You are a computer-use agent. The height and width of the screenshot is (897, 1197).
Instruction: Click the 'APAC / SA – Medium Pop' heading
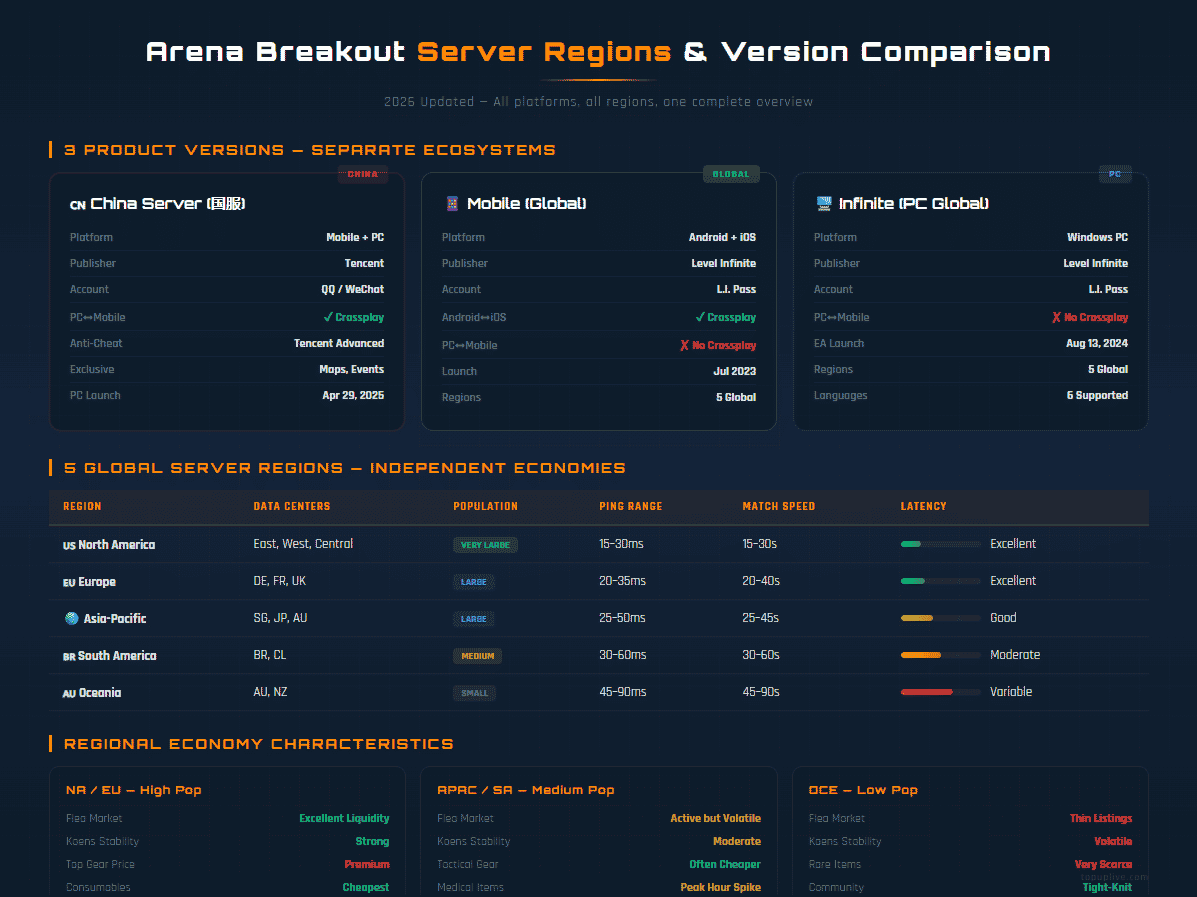526,790
